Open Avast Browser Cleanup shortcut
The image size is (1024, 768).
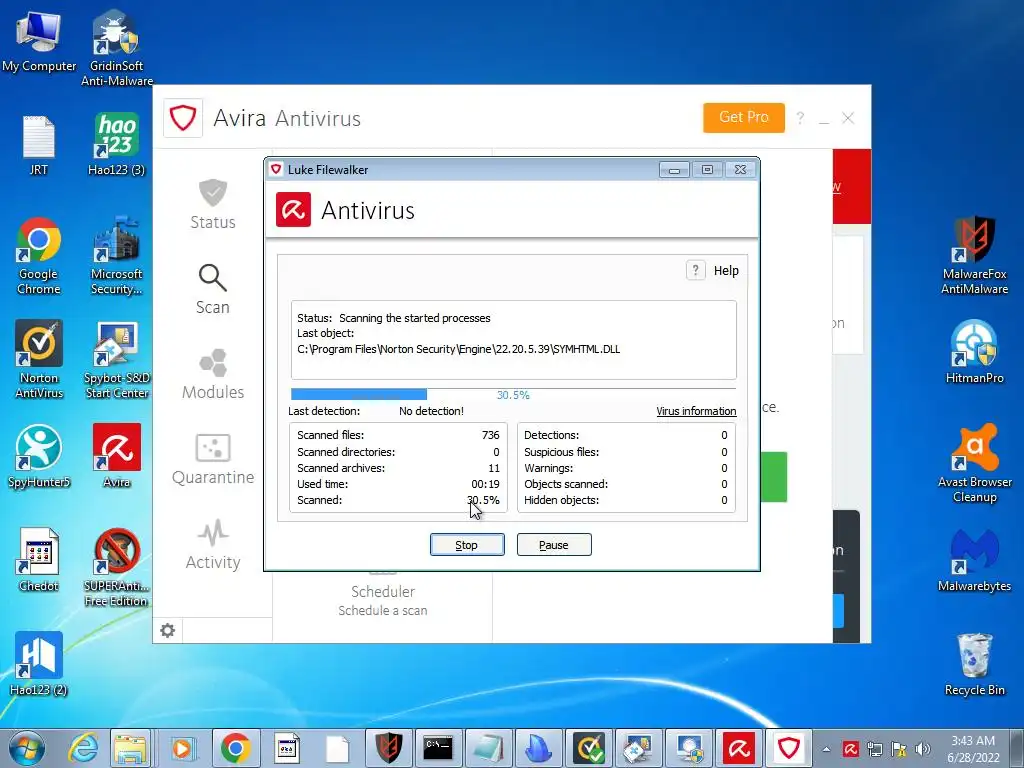point(974,463)
